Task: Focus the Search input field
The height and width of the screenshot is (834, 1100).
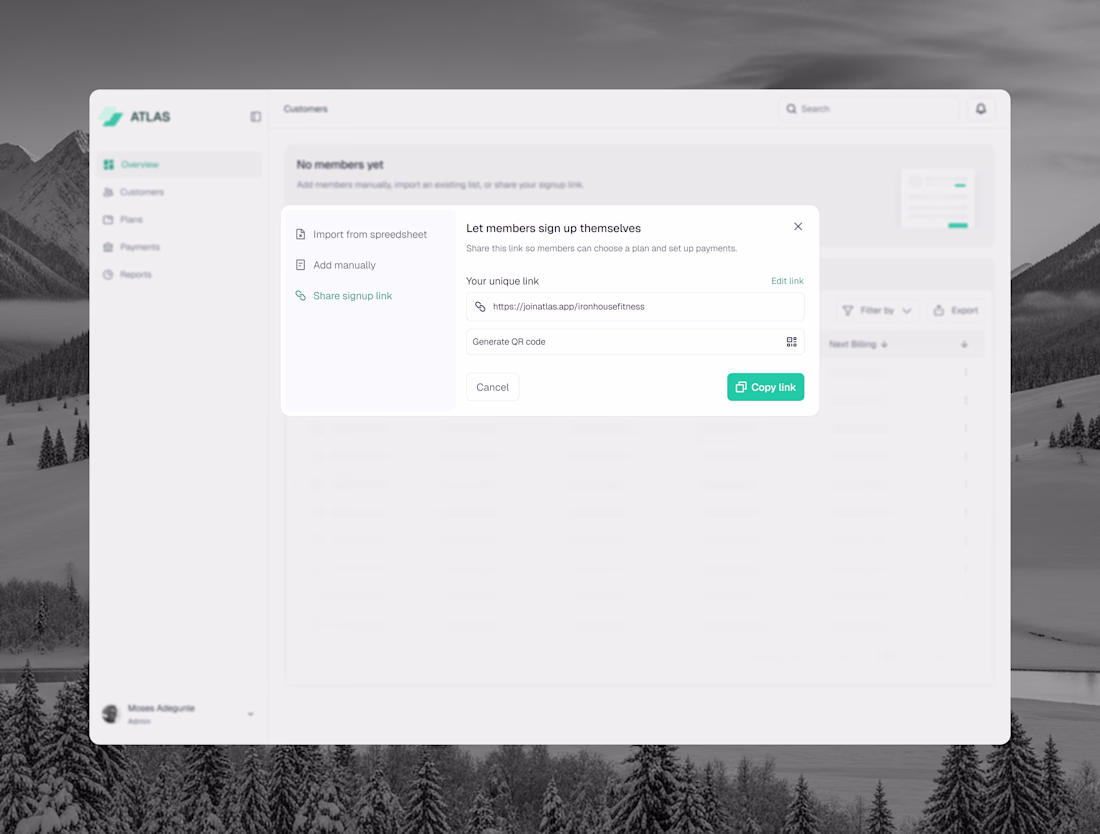Action: [868, 109]
